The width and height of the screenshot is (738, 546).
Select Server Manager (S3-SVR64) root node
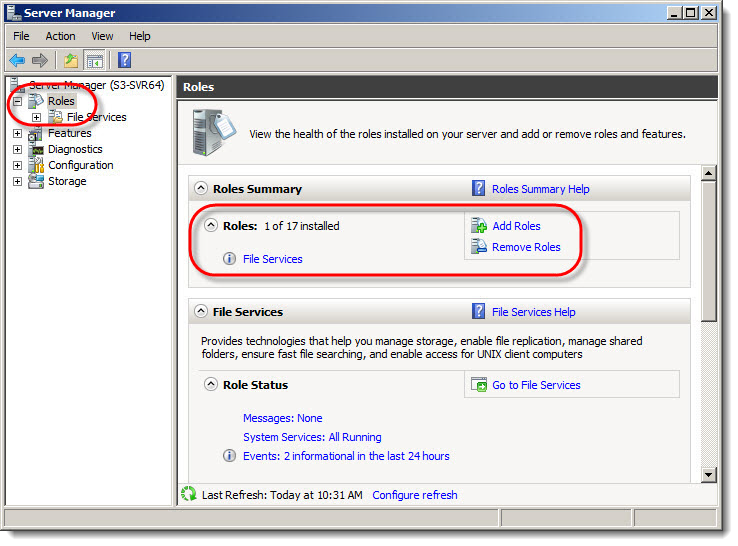coord(96,85)
